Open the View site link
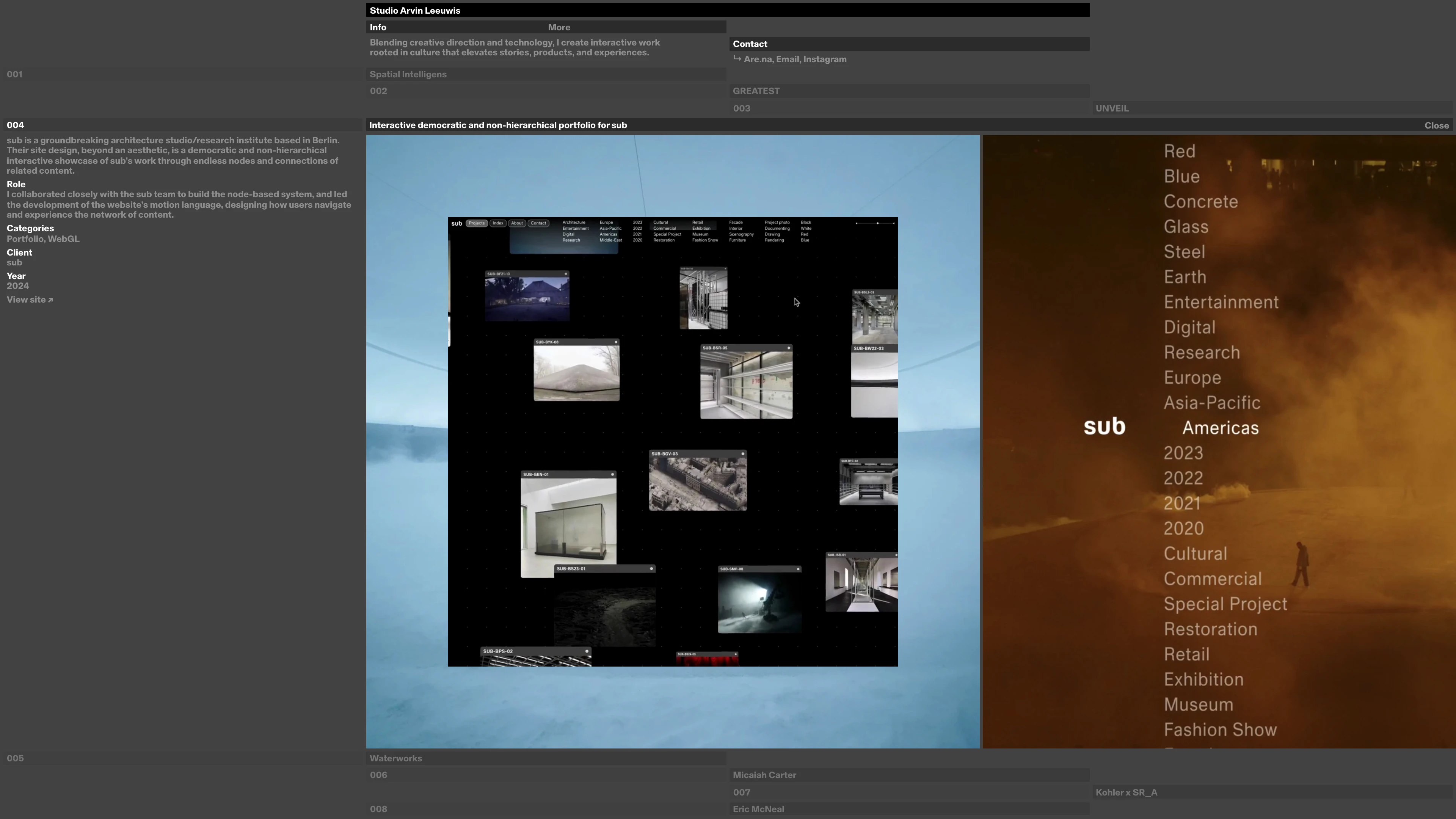The image size is (1456, 819). pos(30,300)
